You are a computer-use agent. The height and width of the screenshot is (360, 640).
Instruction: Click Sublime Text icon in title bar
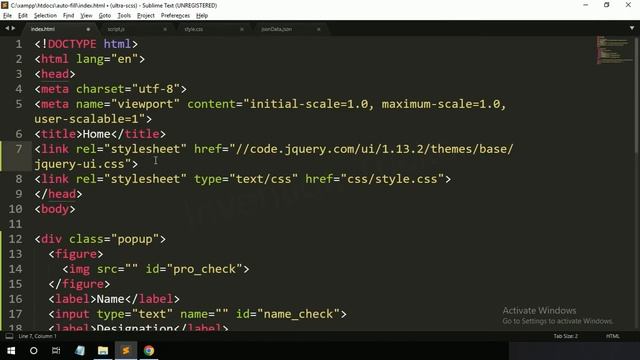tap(5, 5)
